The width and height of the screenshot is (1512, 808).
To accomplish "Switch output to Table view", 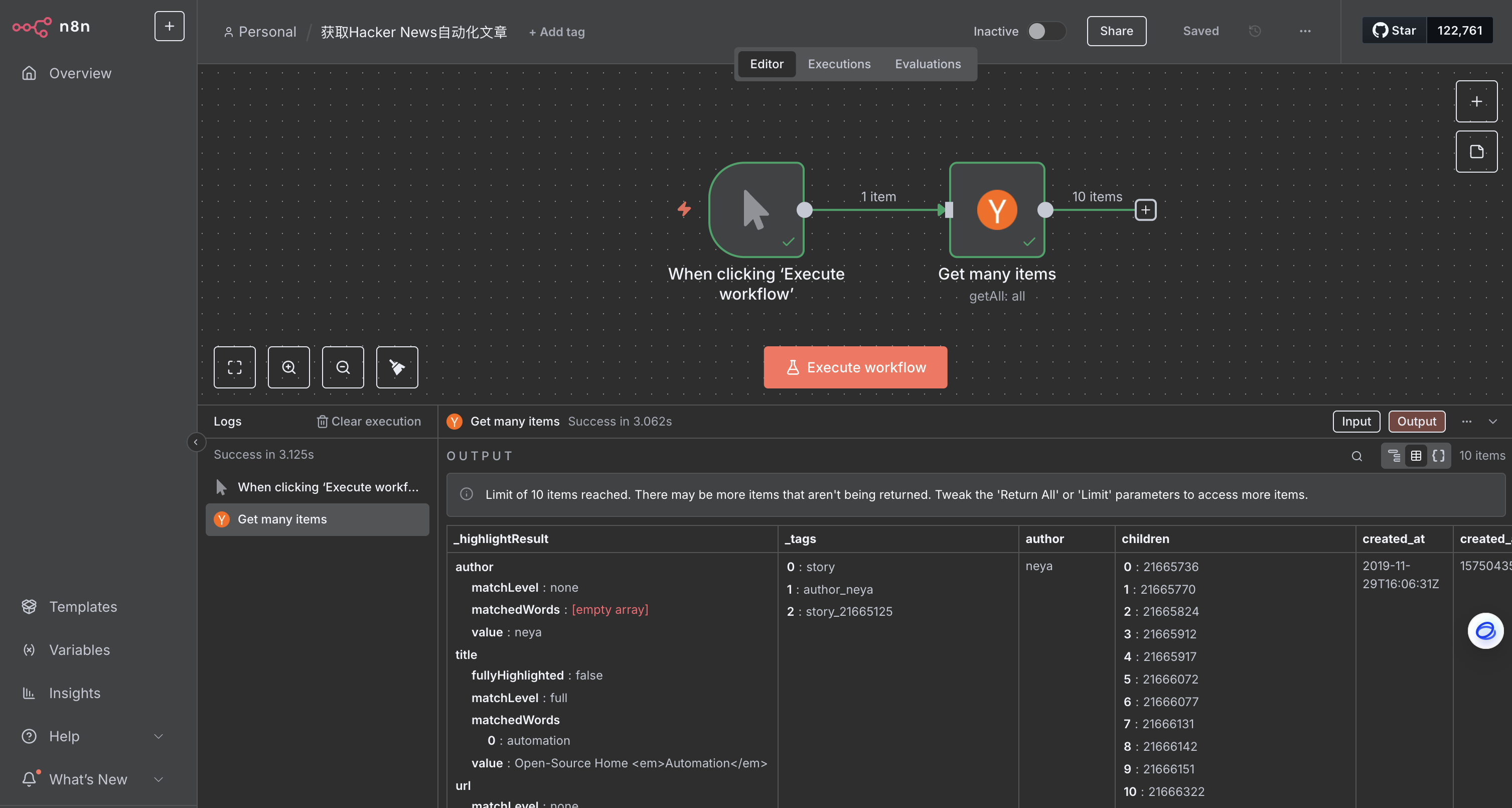I will 1416,456.
